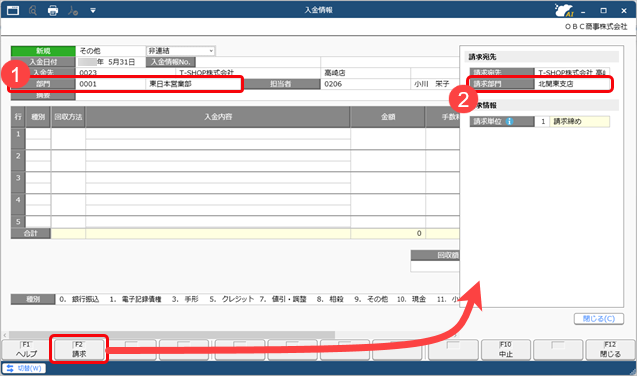Image resolution: width=637 pixels, height=376 pixels.
Task: Click the window menu icon in title bar
Action: point(13,10)
